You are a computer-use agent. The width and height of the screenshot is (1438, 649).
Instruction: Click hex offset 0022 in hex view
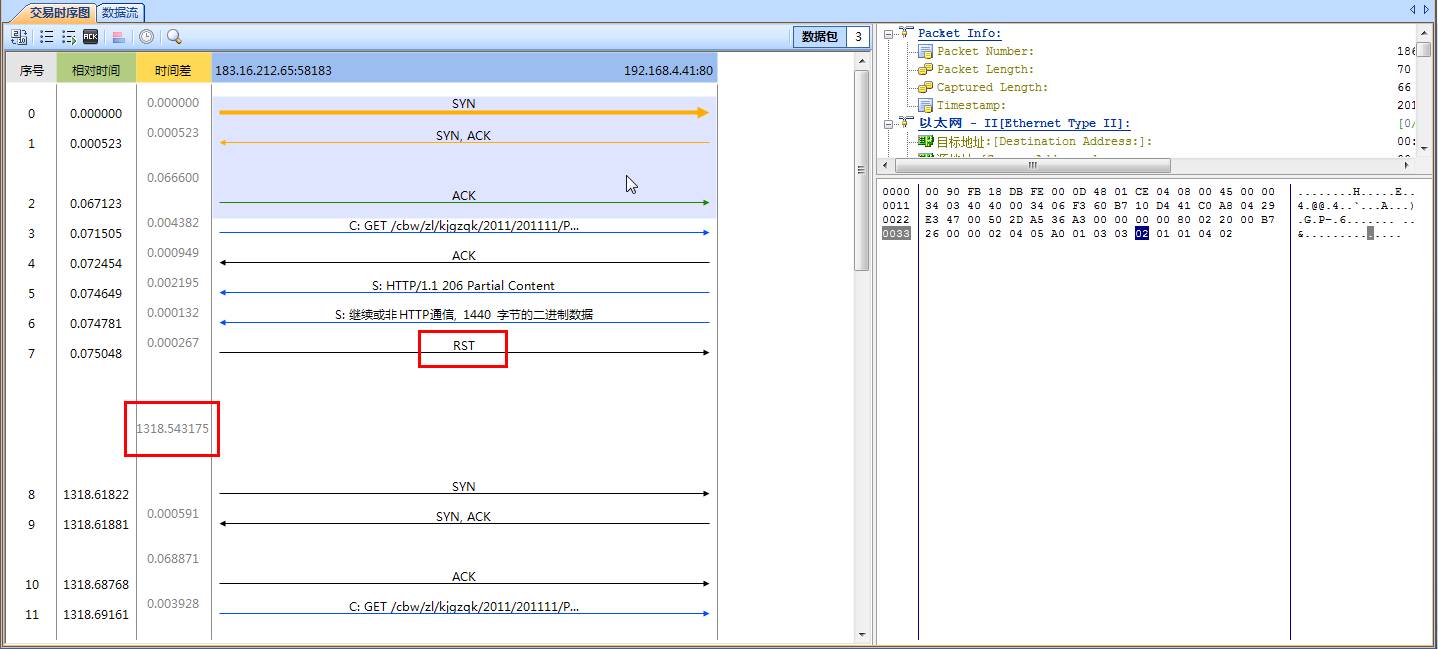click(x=896, y=219)
